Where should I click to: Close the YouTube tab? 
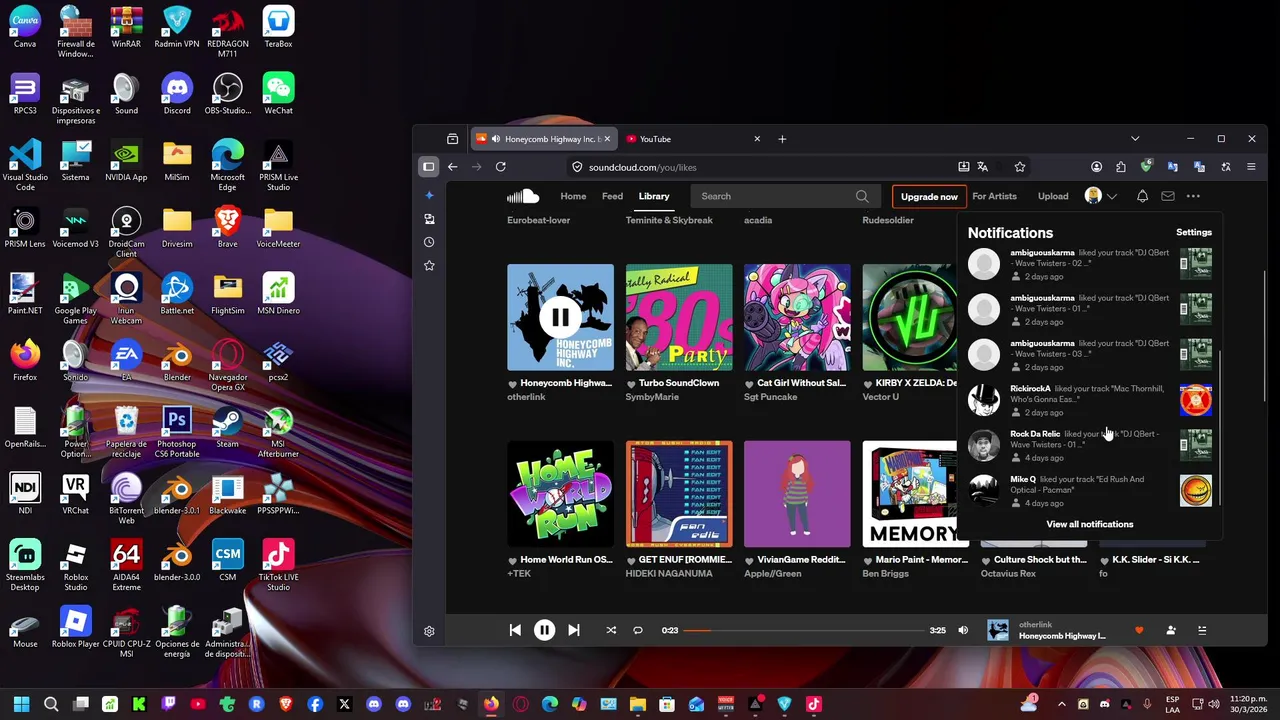(x=757, y=139)
